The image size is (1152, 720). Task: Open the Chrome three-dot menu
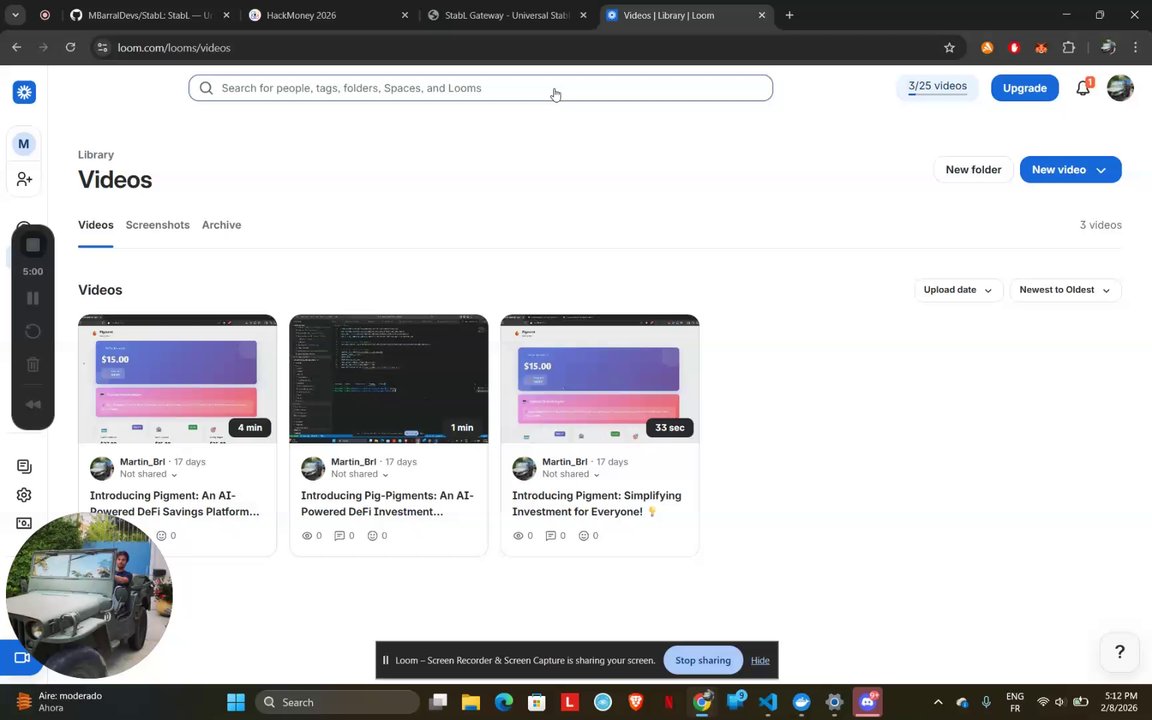1136,48
